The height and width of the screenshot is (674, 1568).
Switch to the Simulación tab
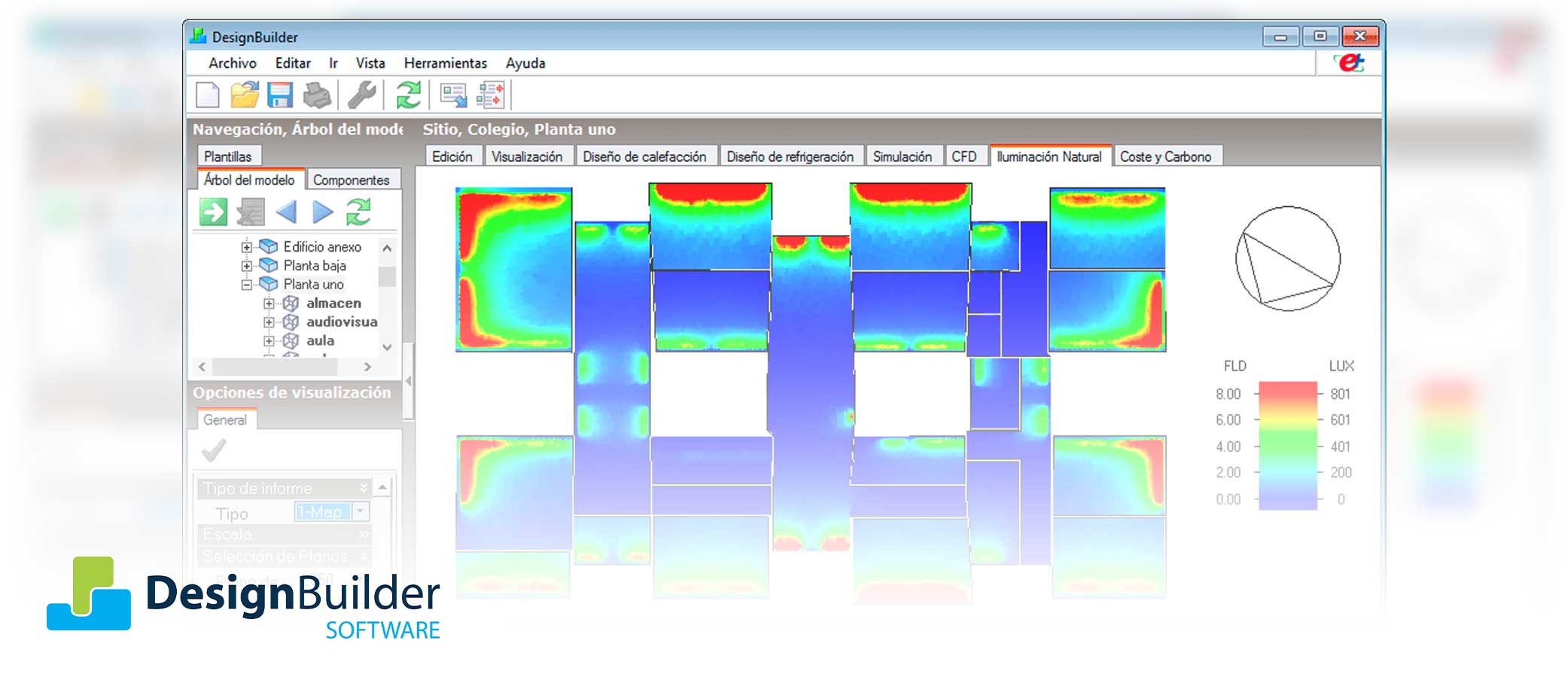(901, 157)
